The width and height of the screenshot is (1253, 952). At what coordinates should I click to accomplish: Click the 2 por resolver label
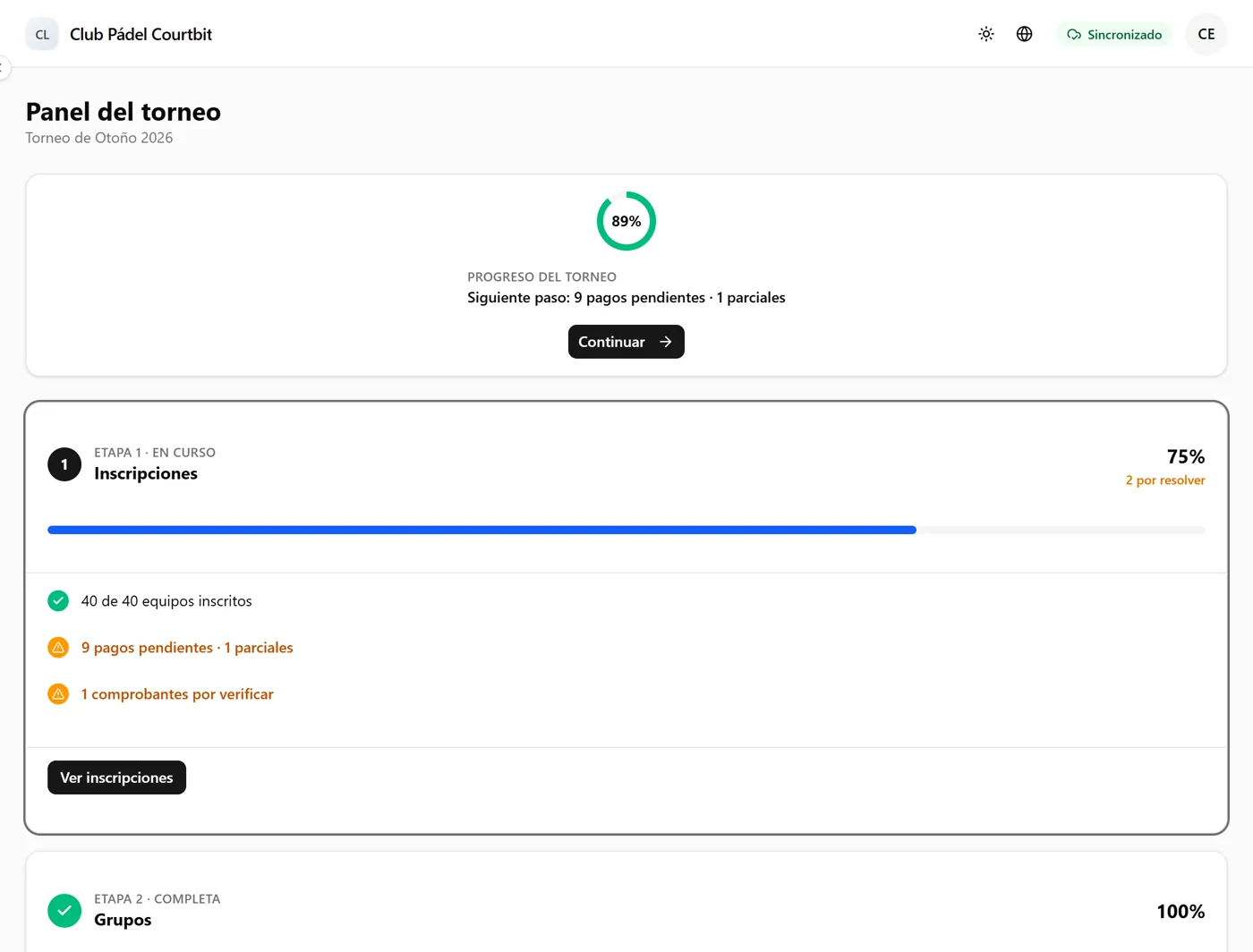(1165, 480)
